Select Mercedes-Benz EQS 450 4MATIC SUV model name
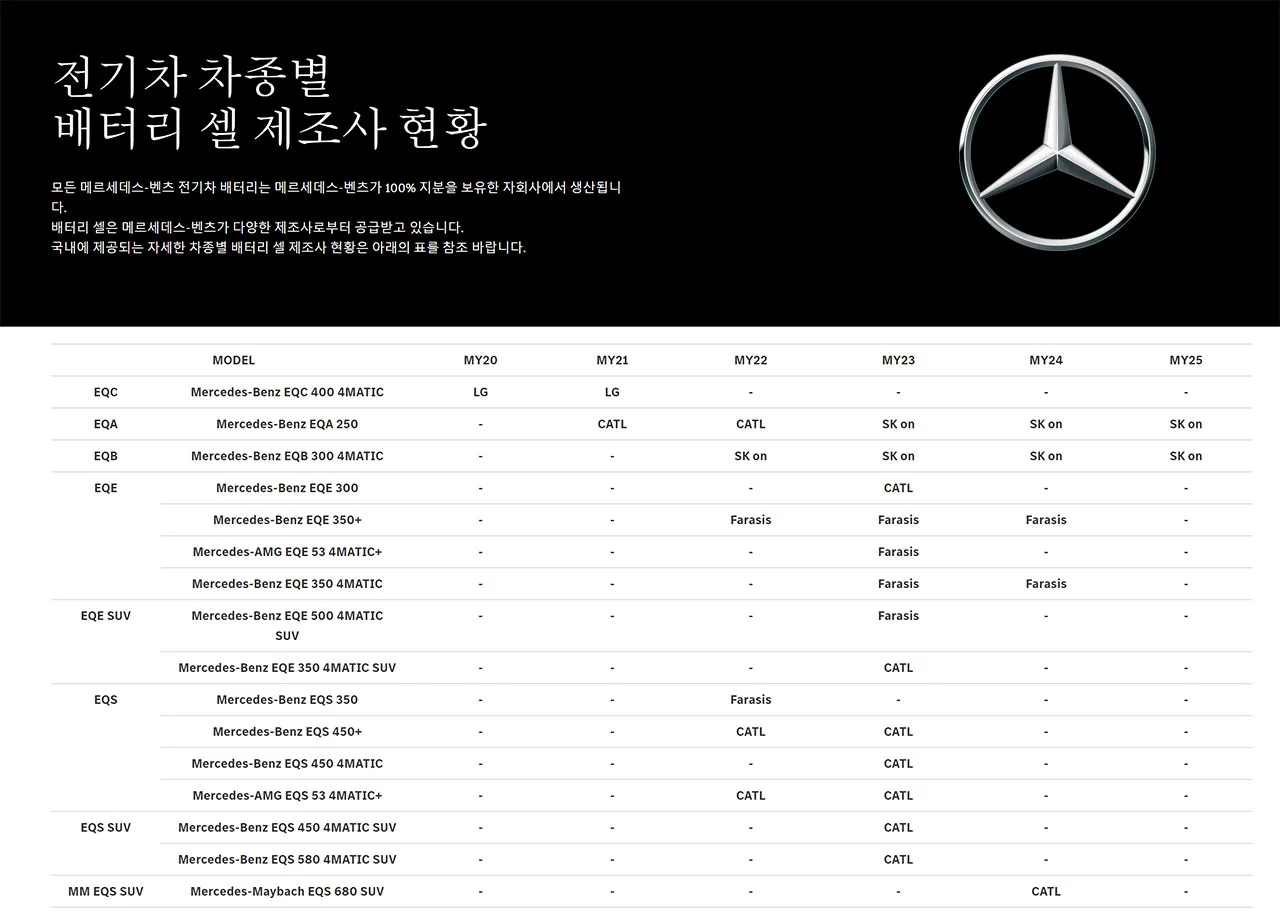The width and height of the screenshot is (1280, 918). 287,828
